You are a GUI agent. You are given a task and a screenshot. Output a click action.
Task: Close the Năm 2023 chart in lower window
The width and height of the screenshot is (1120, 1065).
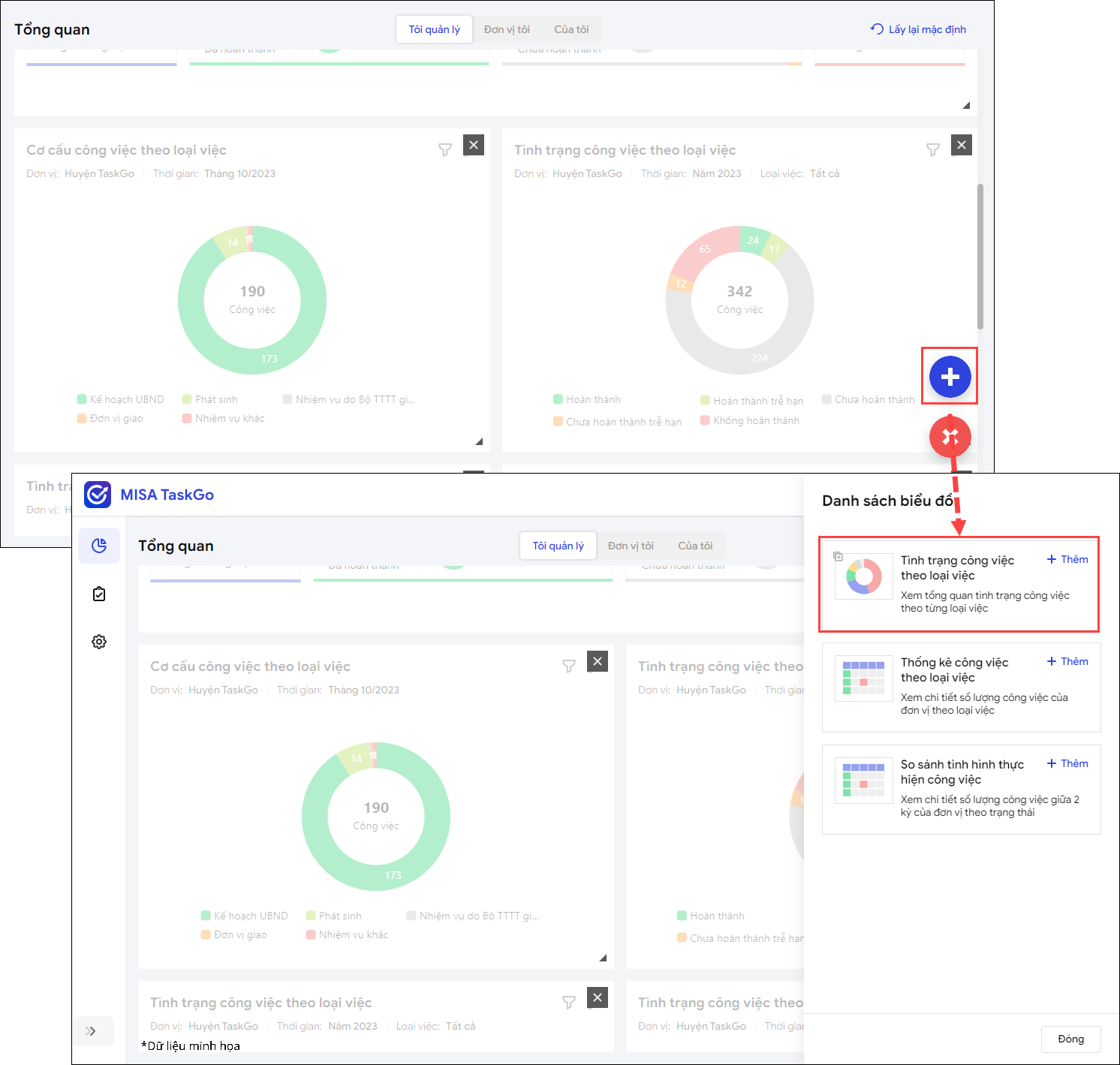pyautogui.click(x=598, y=997)
